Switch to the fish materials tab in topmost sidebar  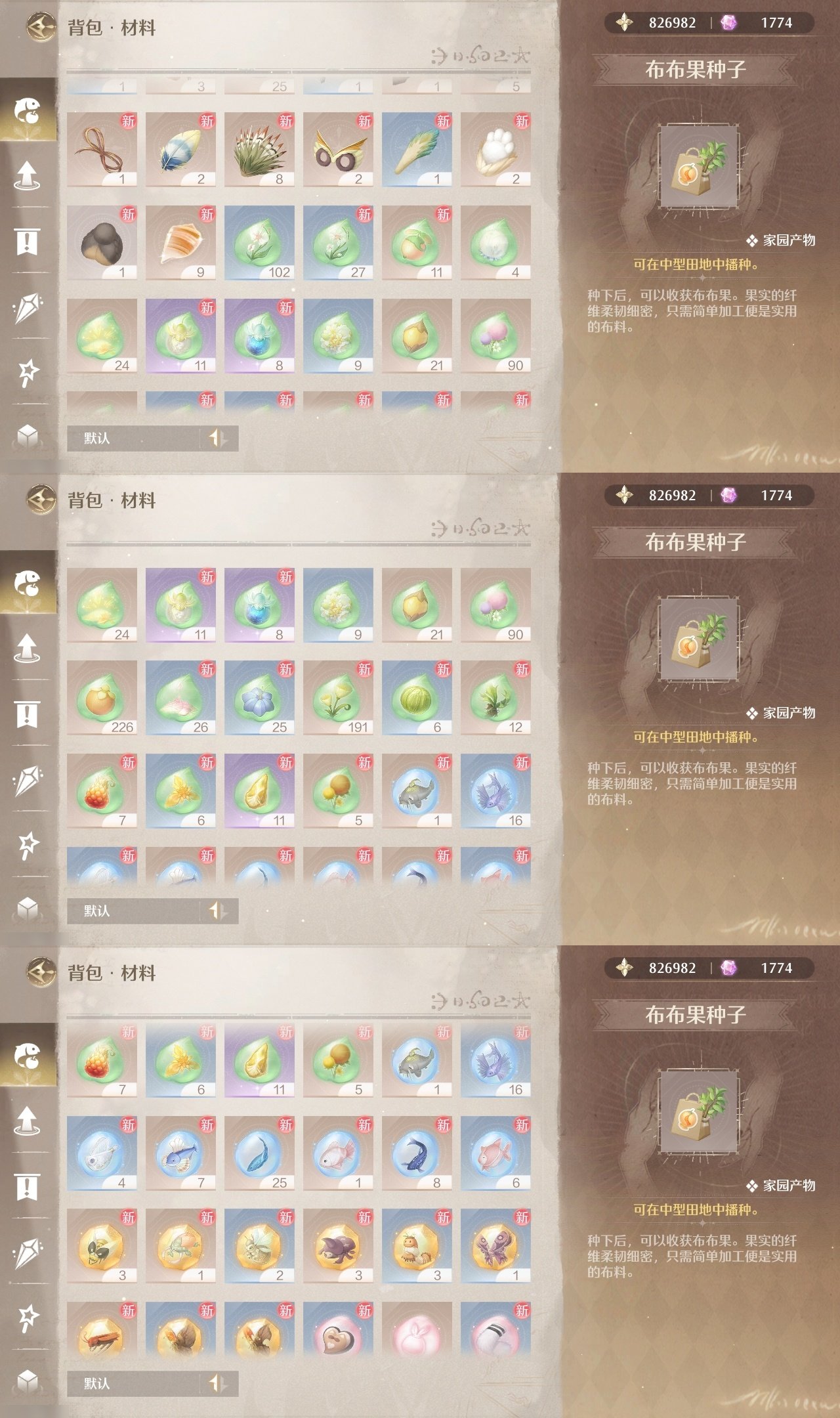point(28,110)
